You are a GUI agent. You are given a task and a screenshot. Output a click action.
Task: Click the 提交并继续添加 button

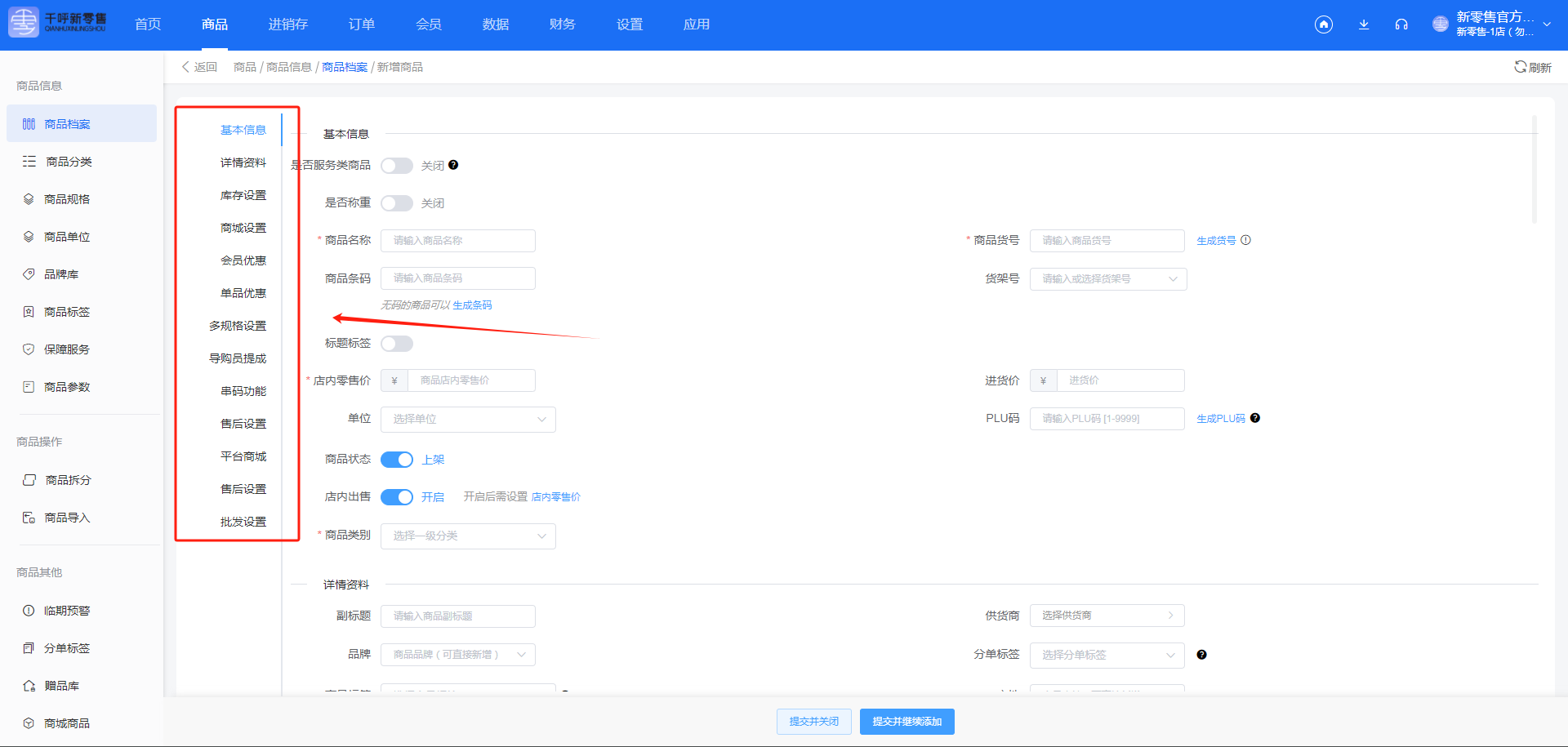(907, 722)
